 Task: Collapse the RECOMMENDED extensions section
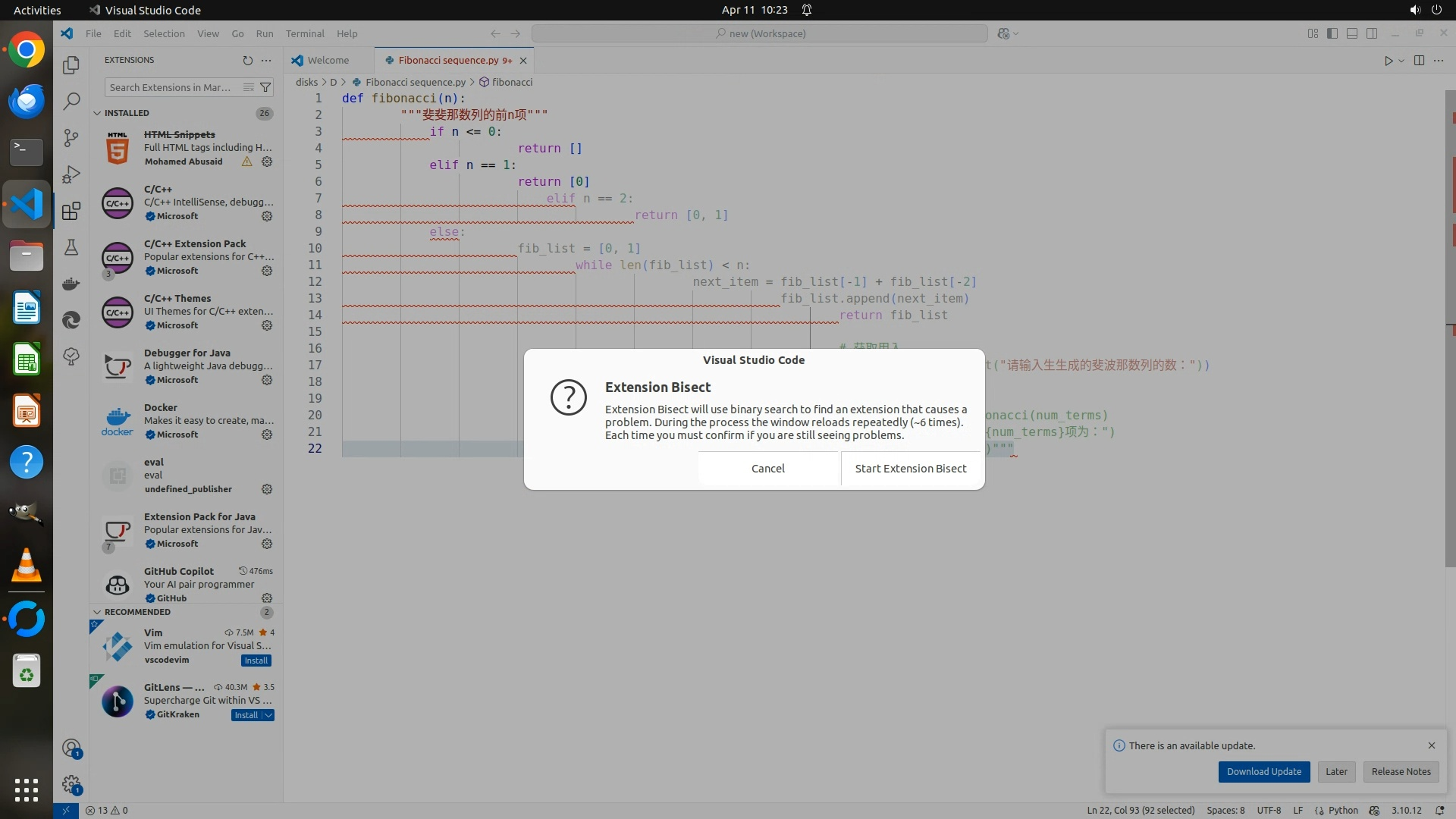[97, 612]
